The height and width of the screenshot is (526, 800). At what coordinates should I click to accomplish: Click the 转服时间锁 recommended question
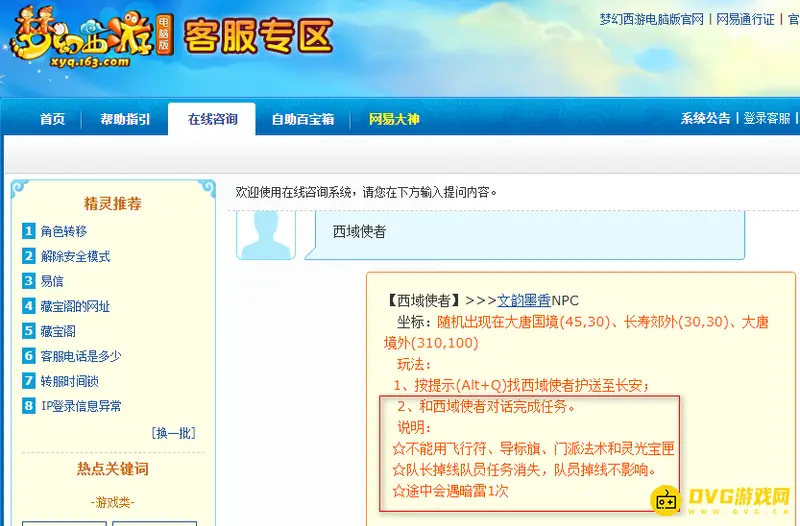(70, 381)
